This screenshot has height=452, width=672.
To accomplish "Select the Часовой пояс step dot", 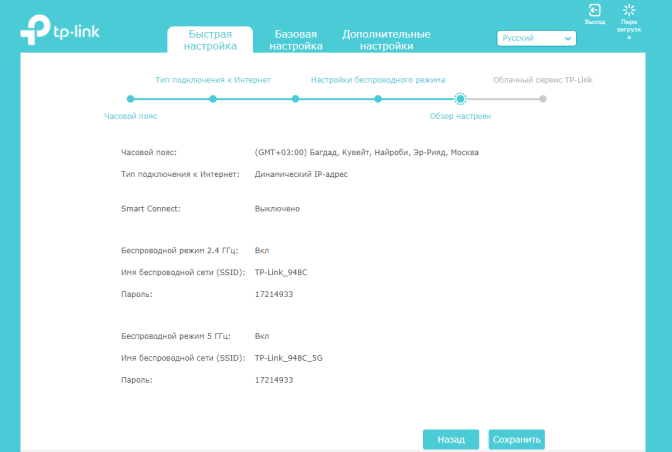I will pyautogui.click(x=131, y=99).
